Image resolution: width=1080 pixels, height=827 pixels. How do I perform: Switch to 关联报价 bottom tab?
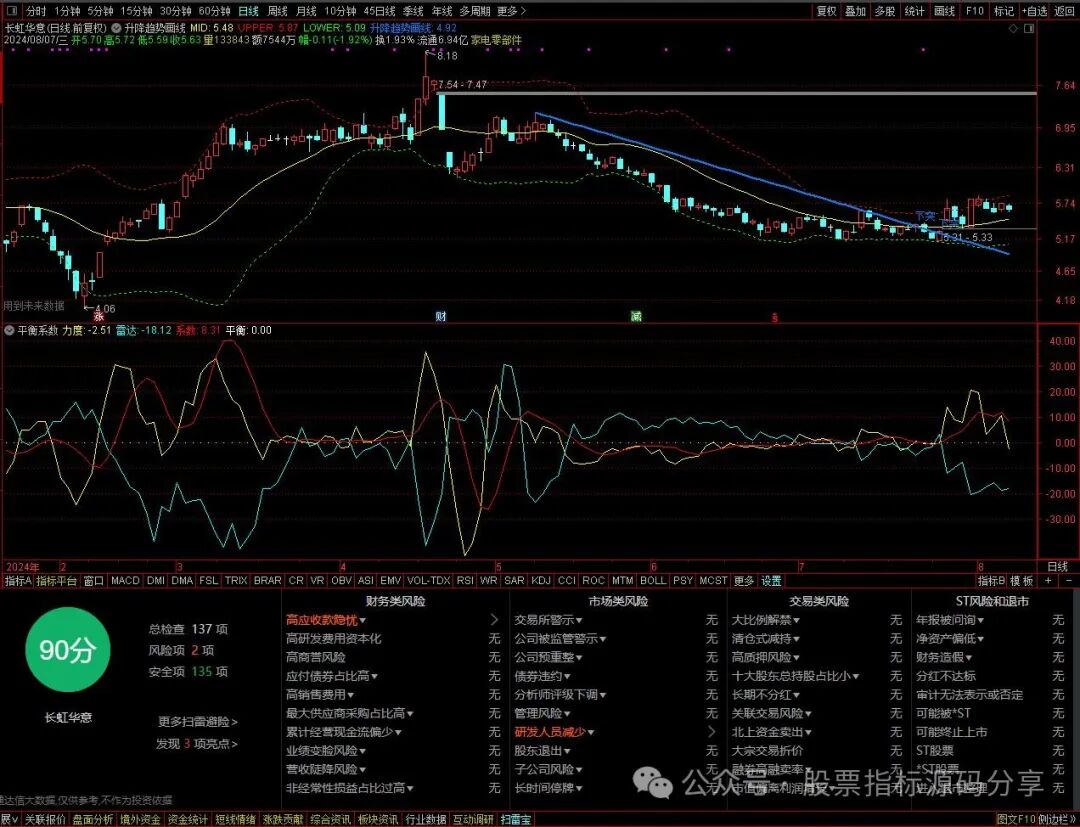[45, 819]
